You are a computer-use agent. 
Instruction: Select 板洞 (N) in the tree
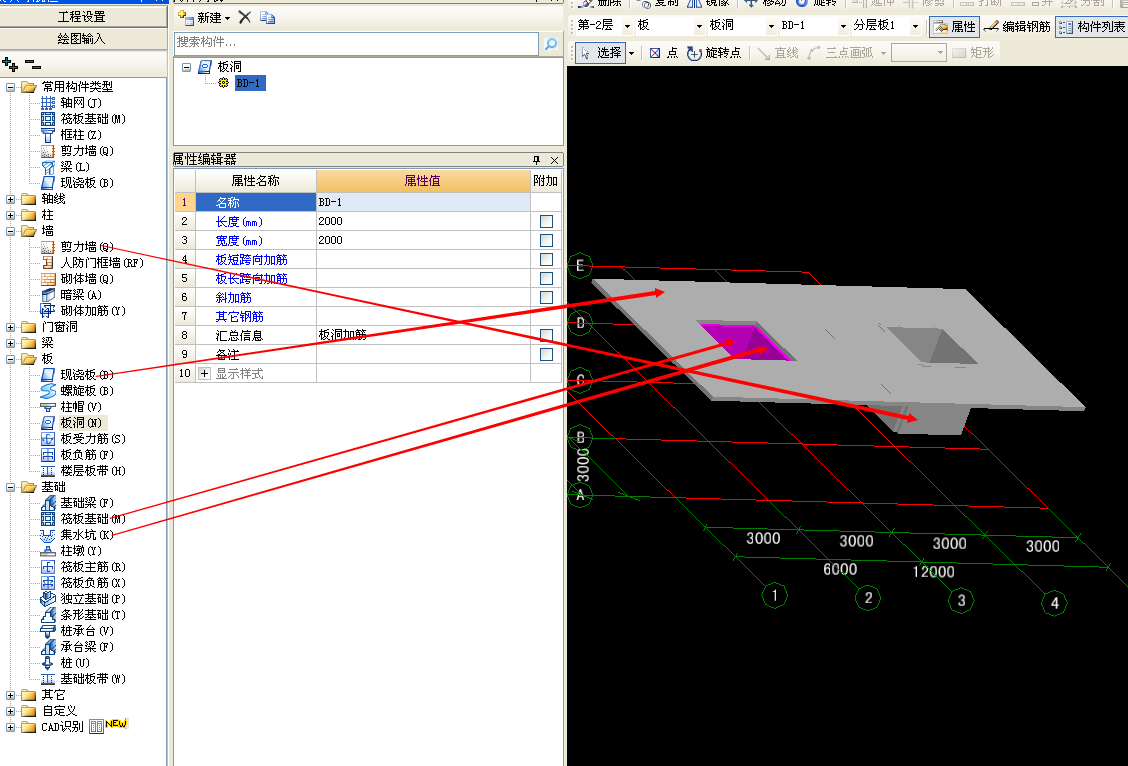(x=71, y=423)
